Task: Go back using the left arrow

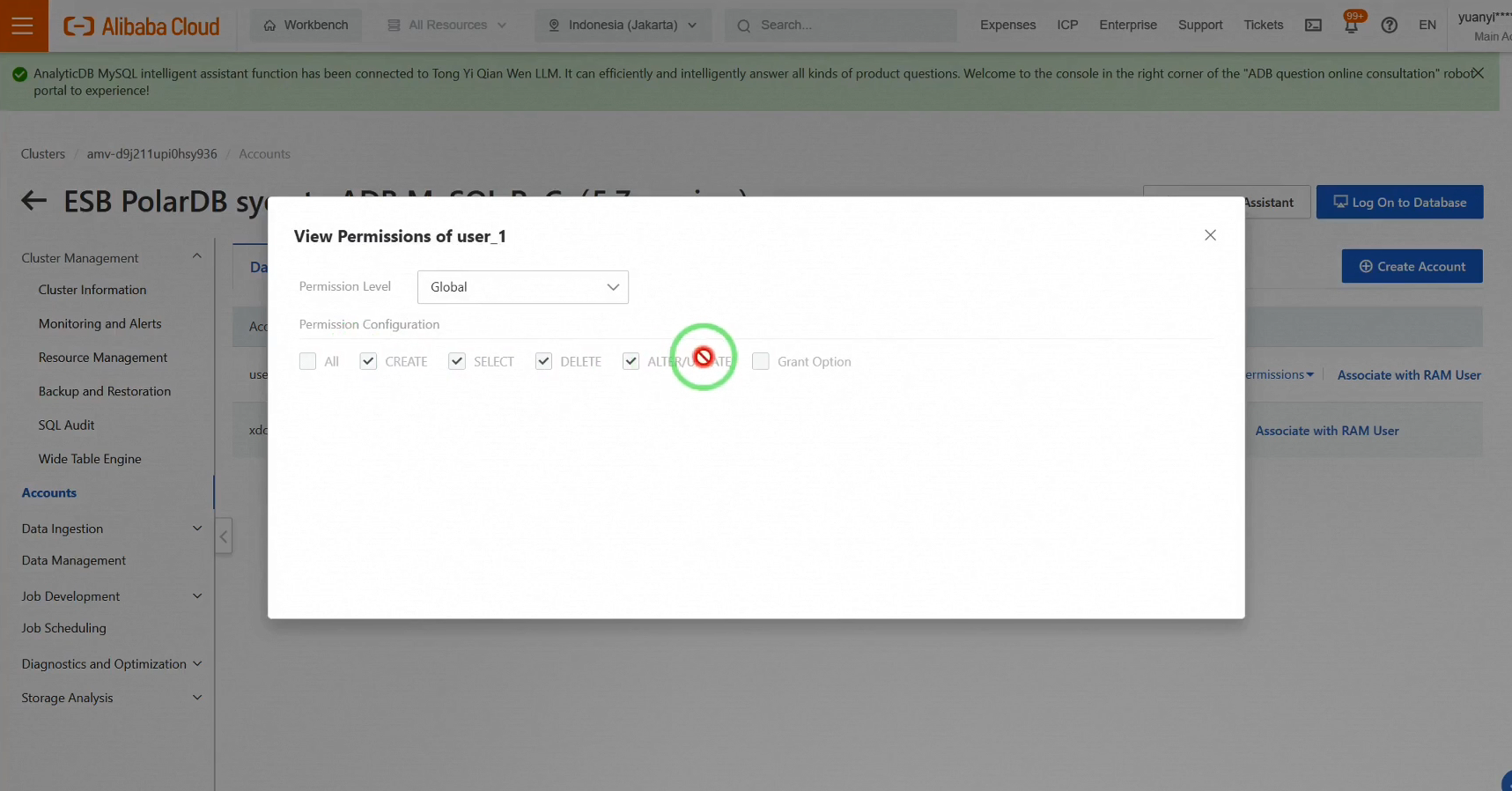Action: point(33,201)
